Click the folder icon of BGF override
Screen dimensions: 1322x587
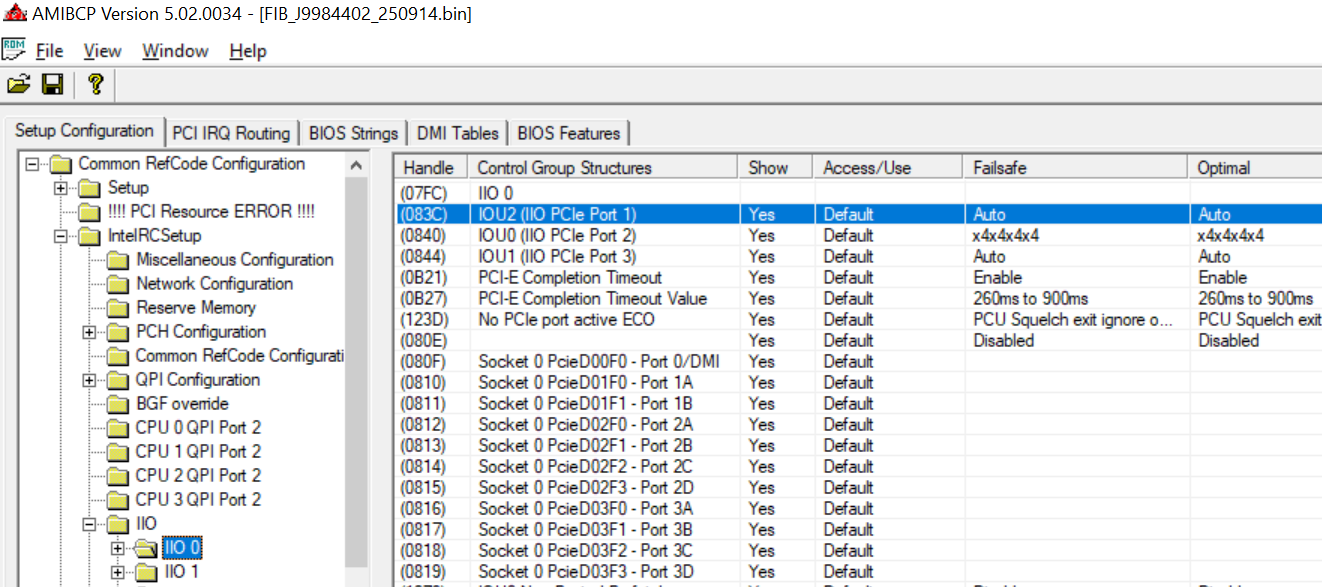click(118, 404)
